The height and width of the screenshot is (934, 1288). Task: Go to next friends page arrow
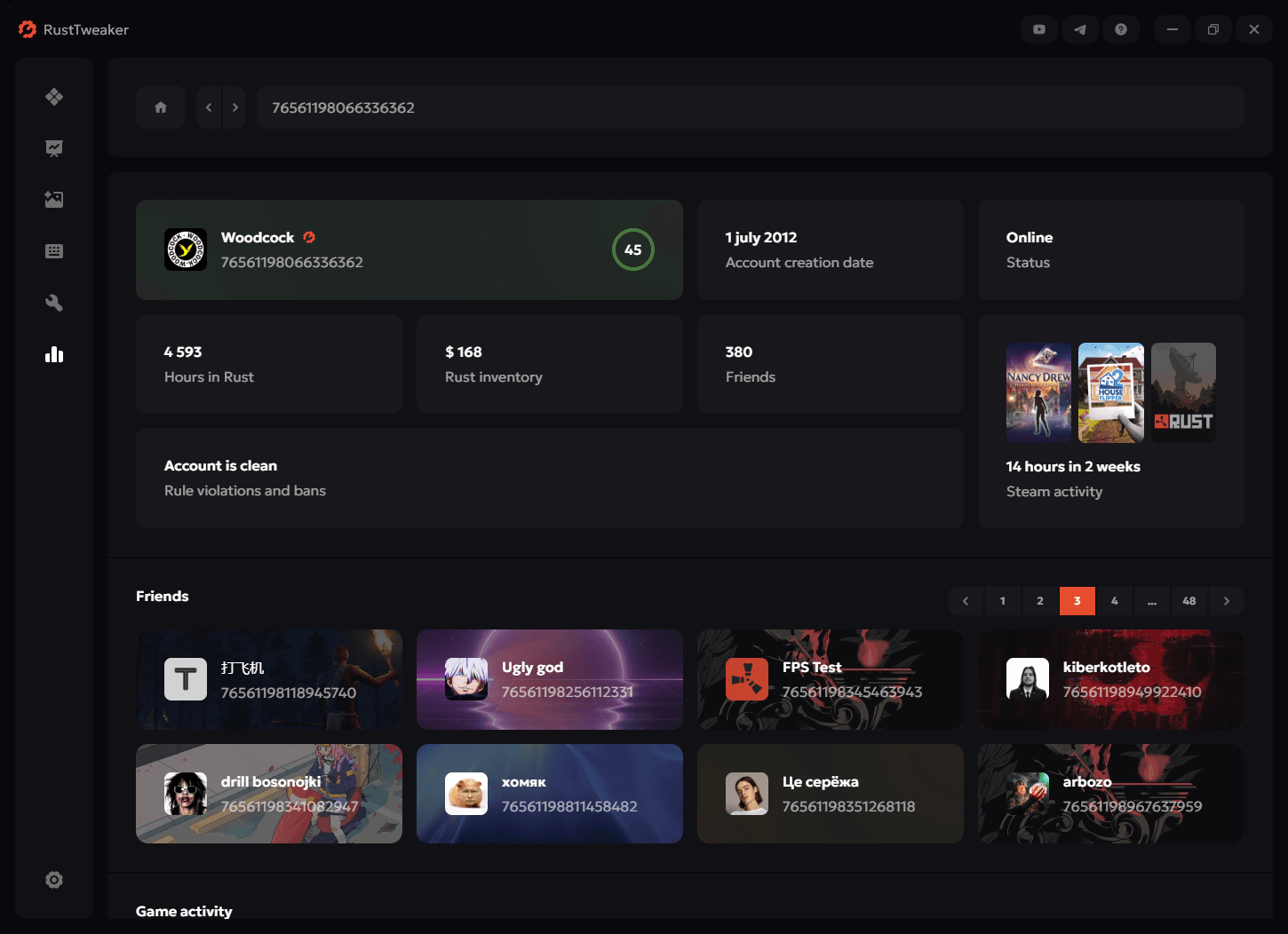click(1227, 601)
